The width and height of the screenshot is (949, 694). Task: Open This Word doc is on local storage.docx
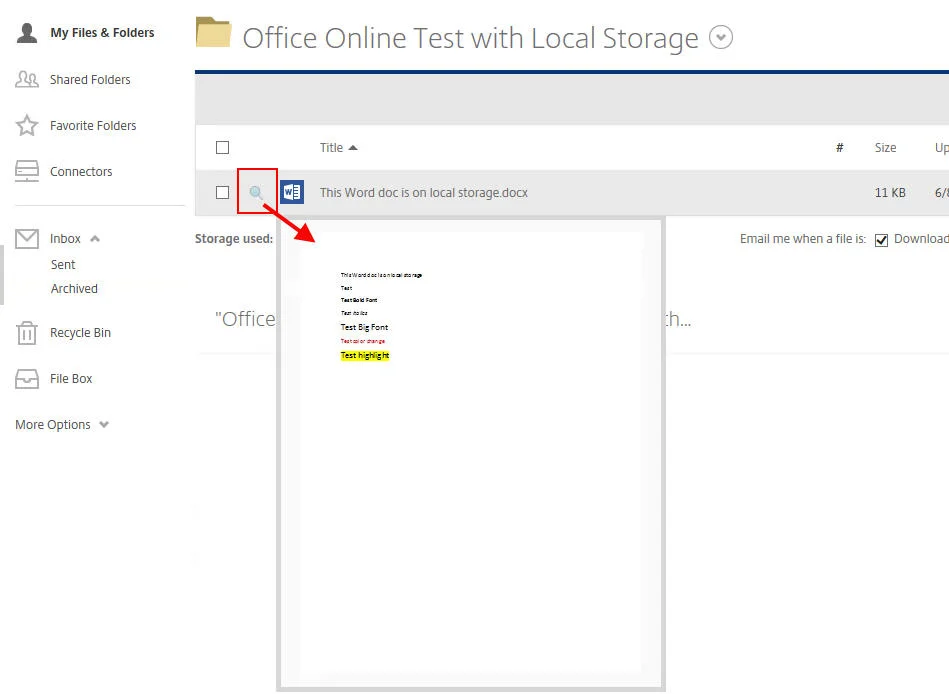424,192
